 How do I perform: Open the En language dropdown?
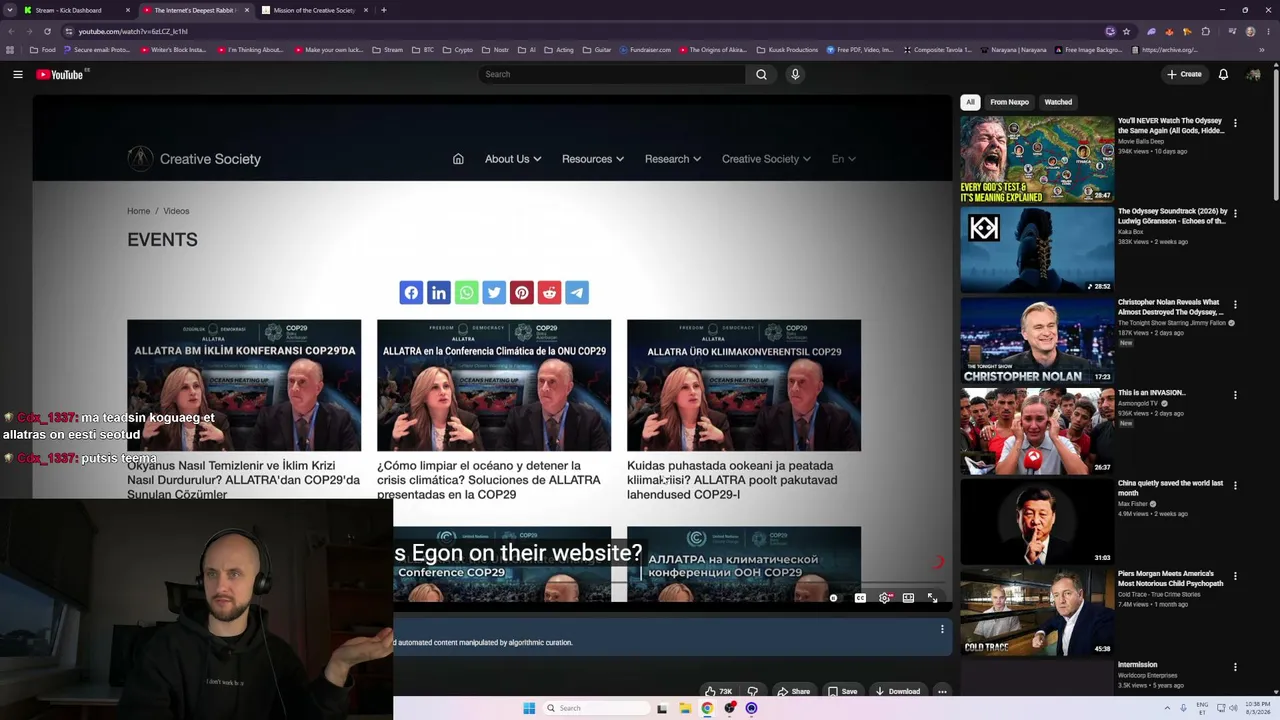pos(843,159)
